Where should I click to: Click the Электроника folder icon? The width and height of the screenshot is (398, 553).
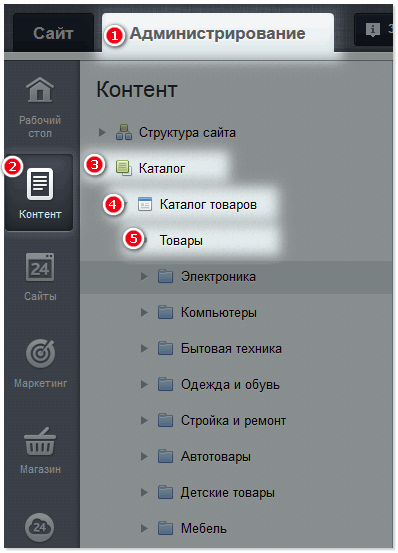pos(165,276)
